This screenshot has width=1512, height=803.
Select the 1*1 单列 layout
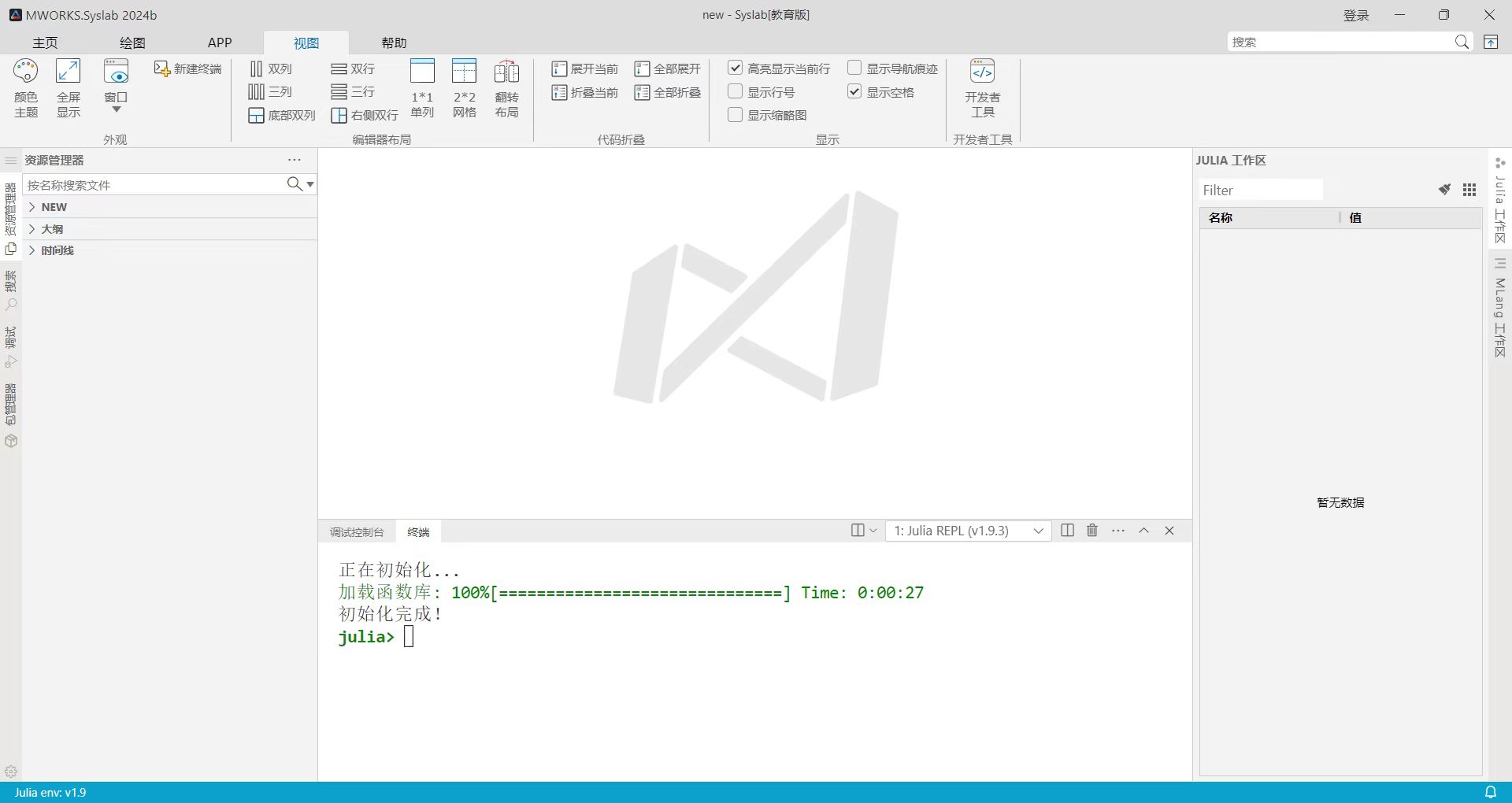click(422, 87)
